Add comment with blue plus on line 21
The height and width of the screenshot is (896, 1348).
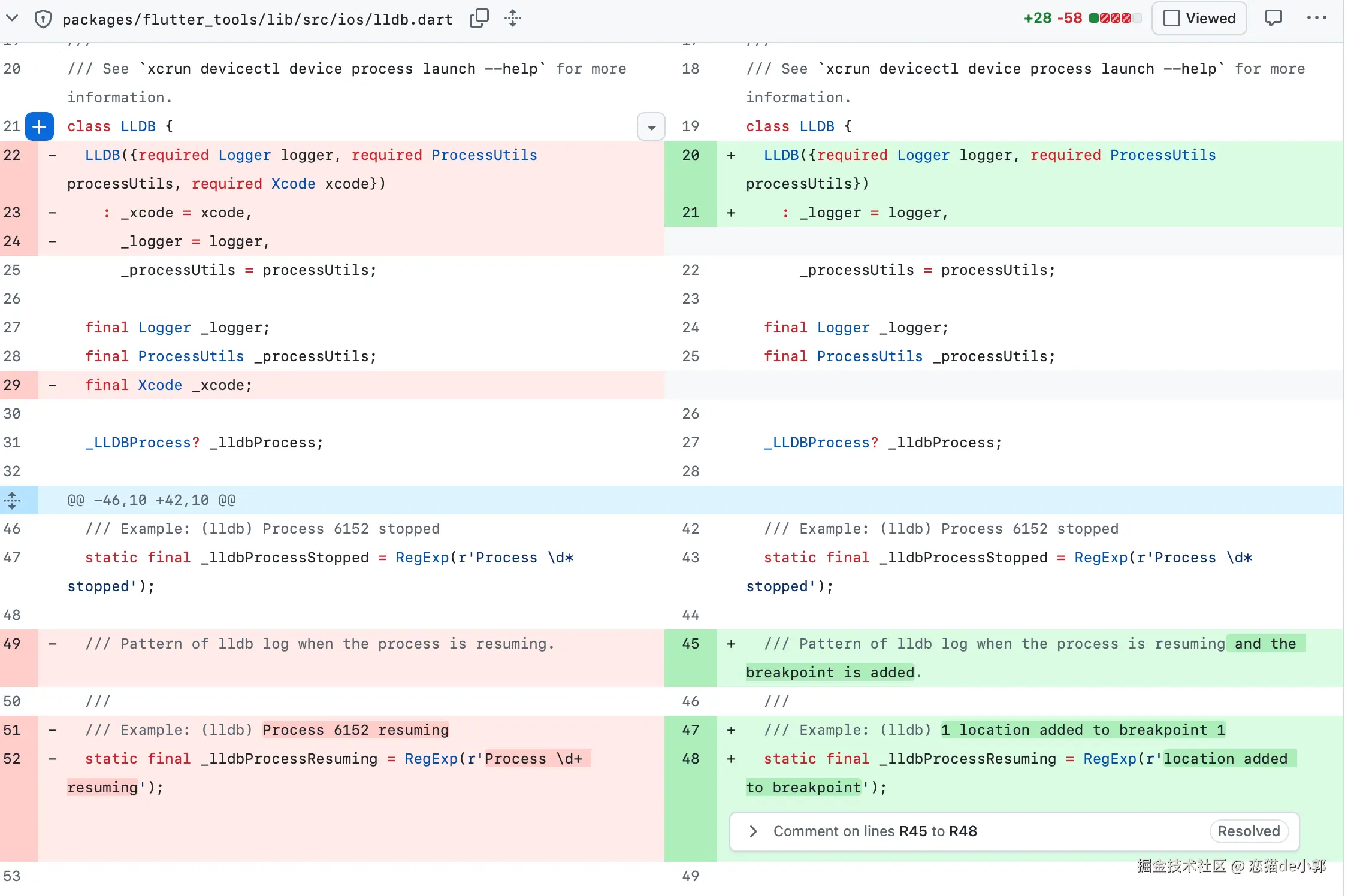pyautogui.click(x=40, y=126)
